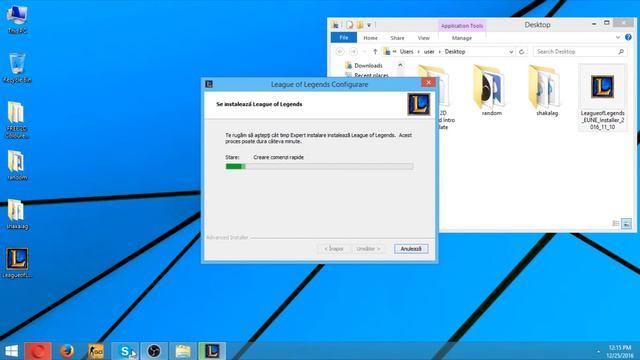Click the League of Legends logo in installer
Screen dimensions: 640x360
click(x=419, y=104)
